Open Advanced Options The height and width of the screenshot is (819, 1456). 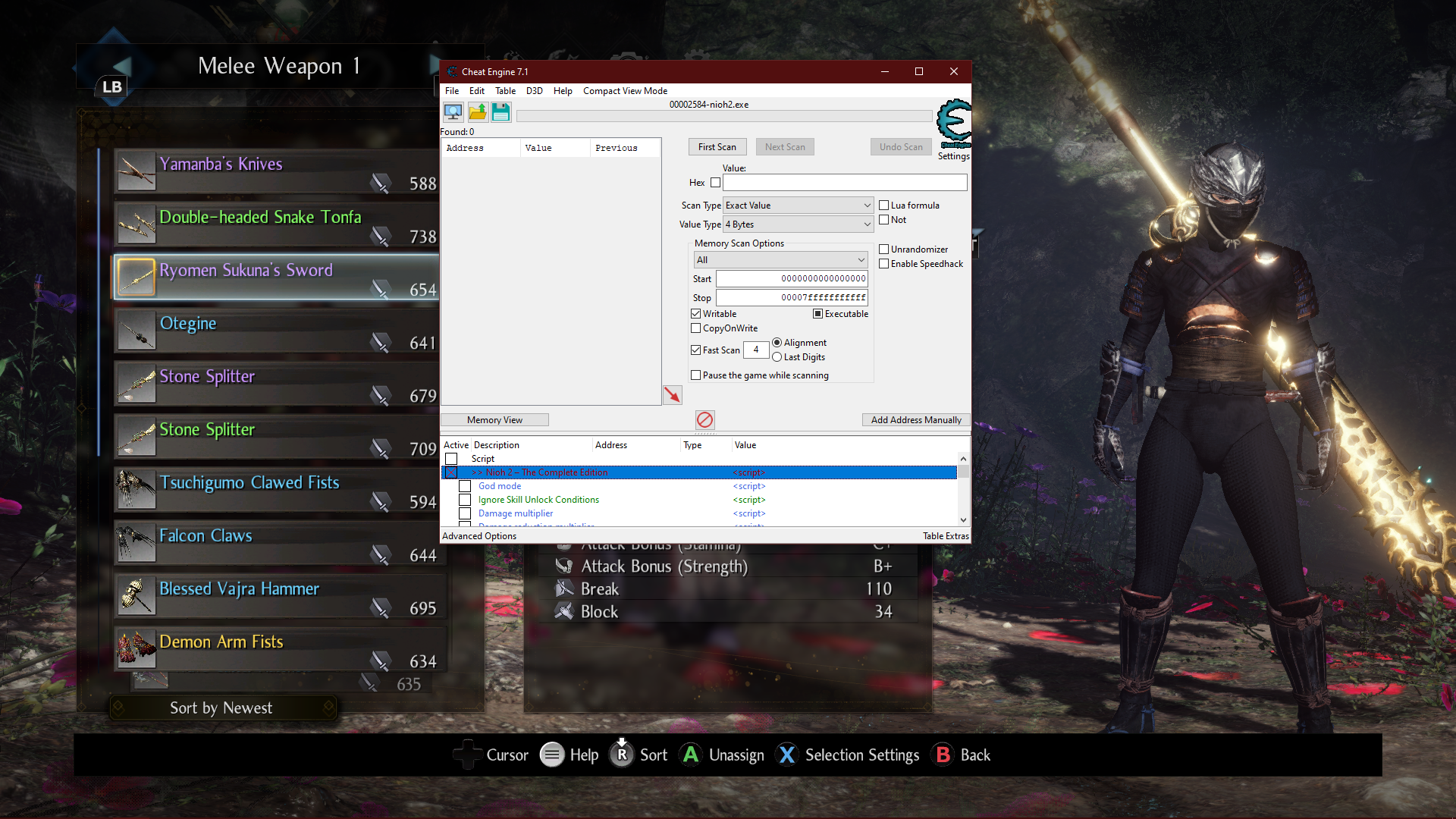[x=479, y=536]
